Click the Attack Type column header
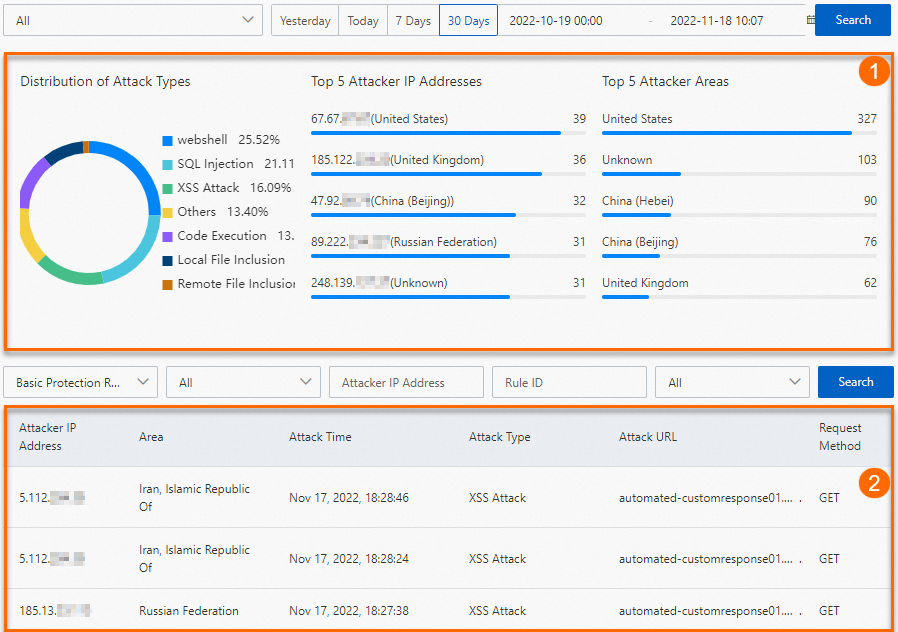The width and height of the screenshot is (898, 632). point(499,437)
